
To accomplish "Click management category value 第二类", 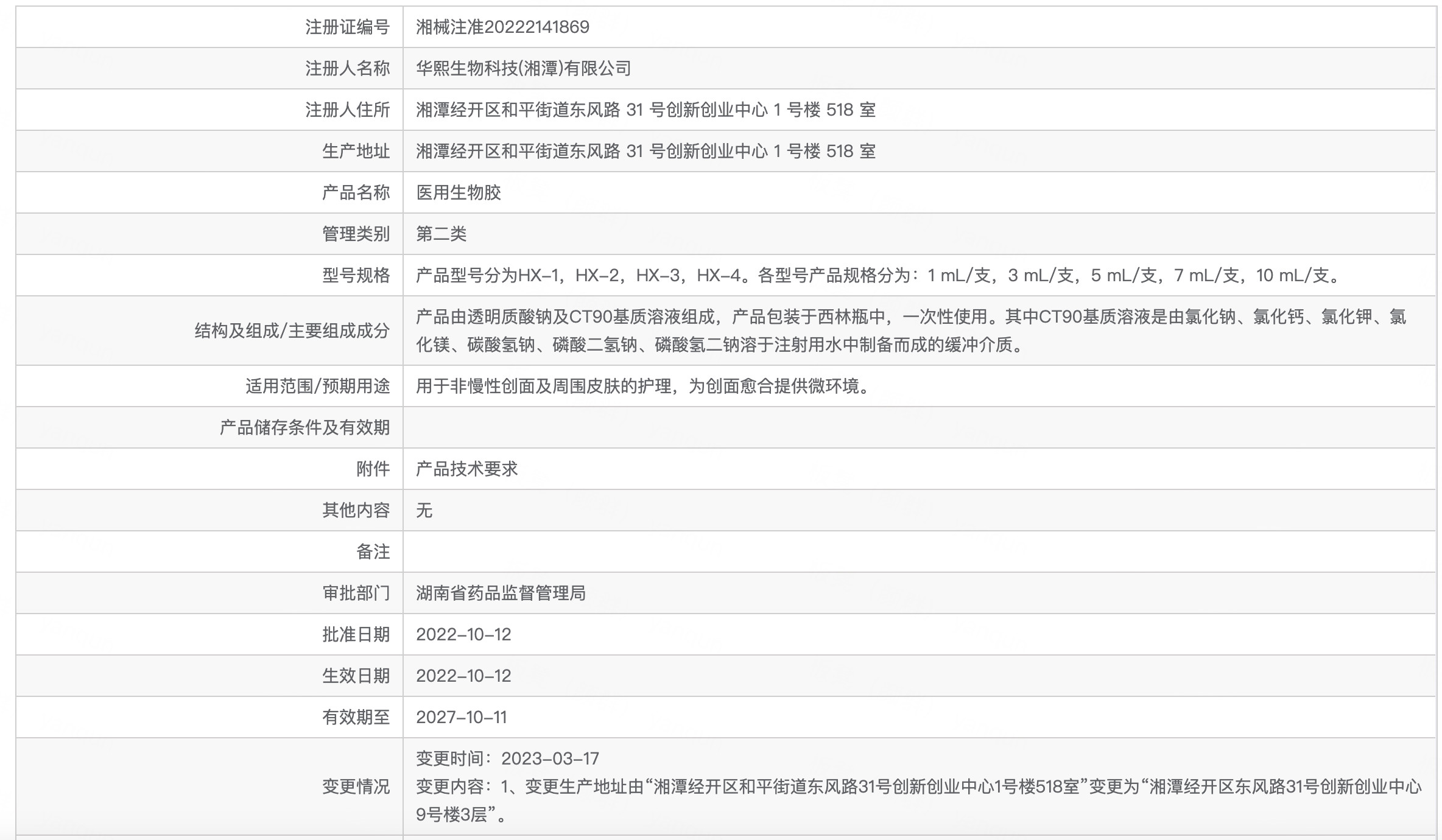I will (x=441, y=234).
